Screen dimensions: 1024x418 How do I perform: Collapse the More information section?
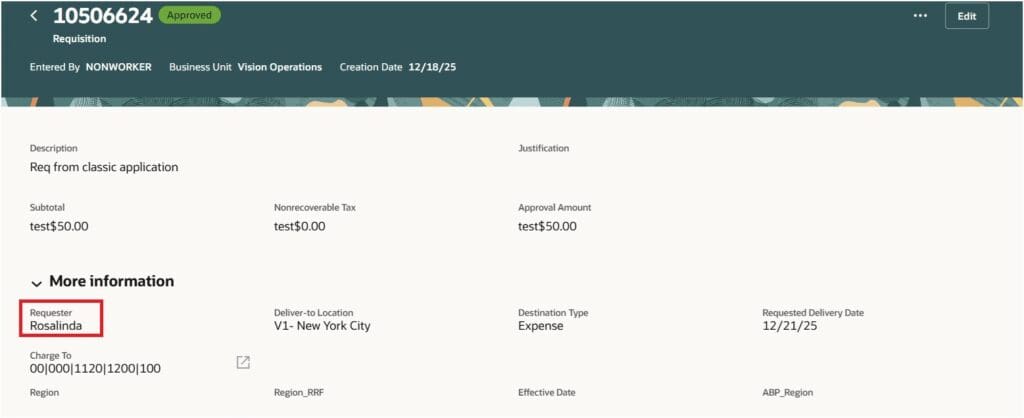click(x=37, y=282)
